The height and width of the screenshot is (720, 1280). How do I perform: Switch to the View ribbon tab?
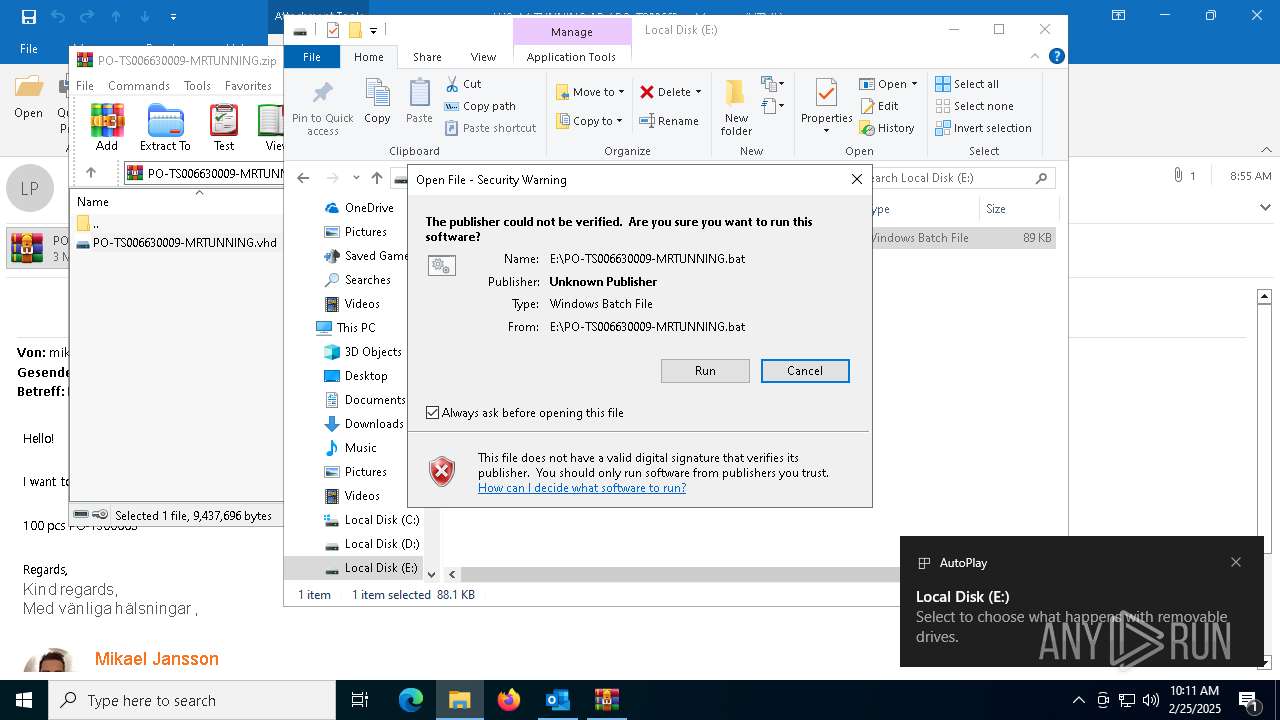[x=483, y=57]
